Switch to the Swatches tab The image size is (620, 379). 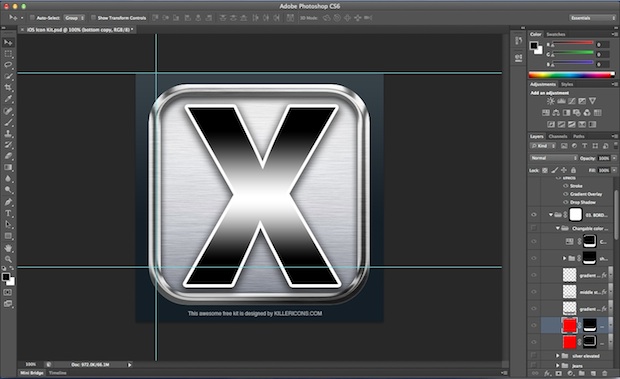pyautogui.click(x=556, y=34)
